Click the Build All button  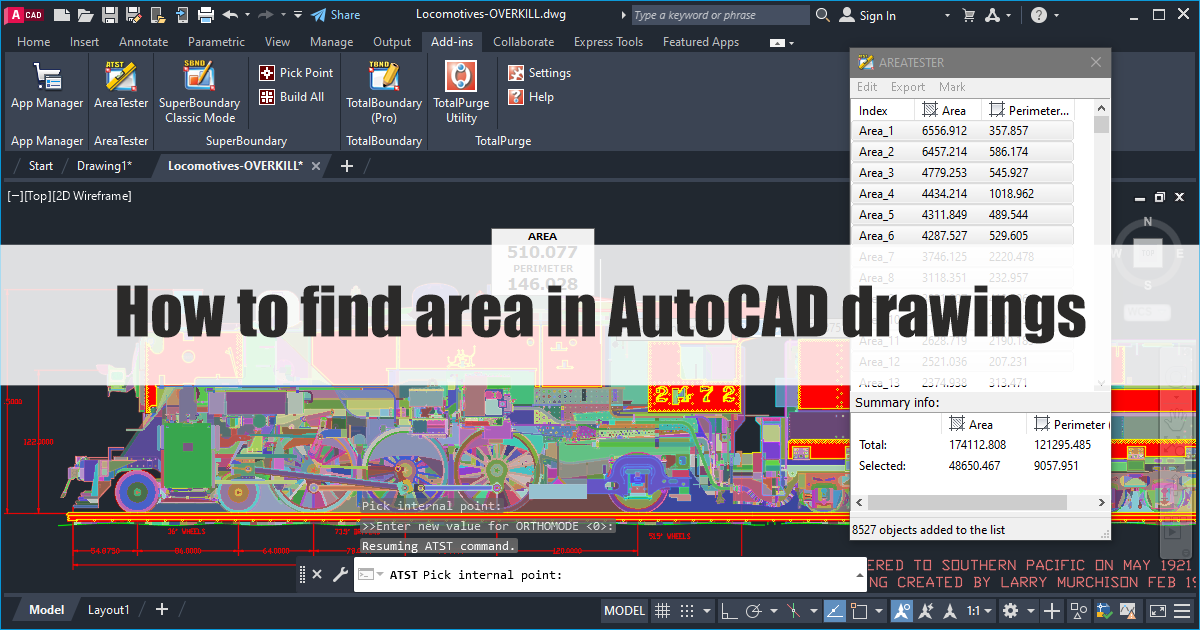pyautogui.click(x=291, y=97)
